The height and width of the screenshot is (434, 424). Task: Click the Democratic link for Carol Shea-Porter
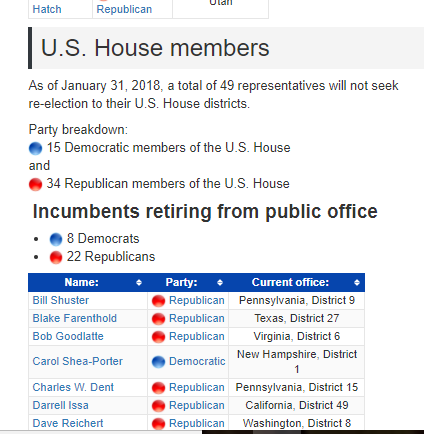click(197, 361)
